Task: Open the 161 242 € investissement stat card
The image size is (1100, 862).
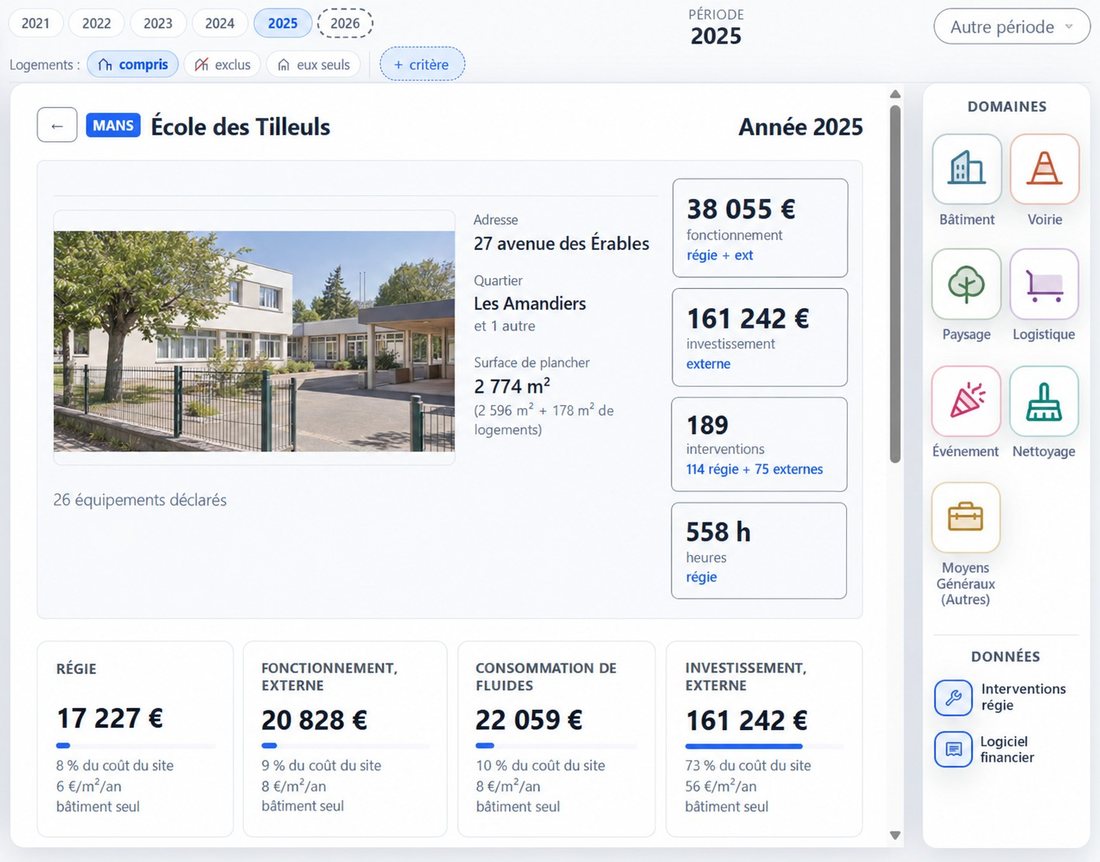Action: pos(760,337)
